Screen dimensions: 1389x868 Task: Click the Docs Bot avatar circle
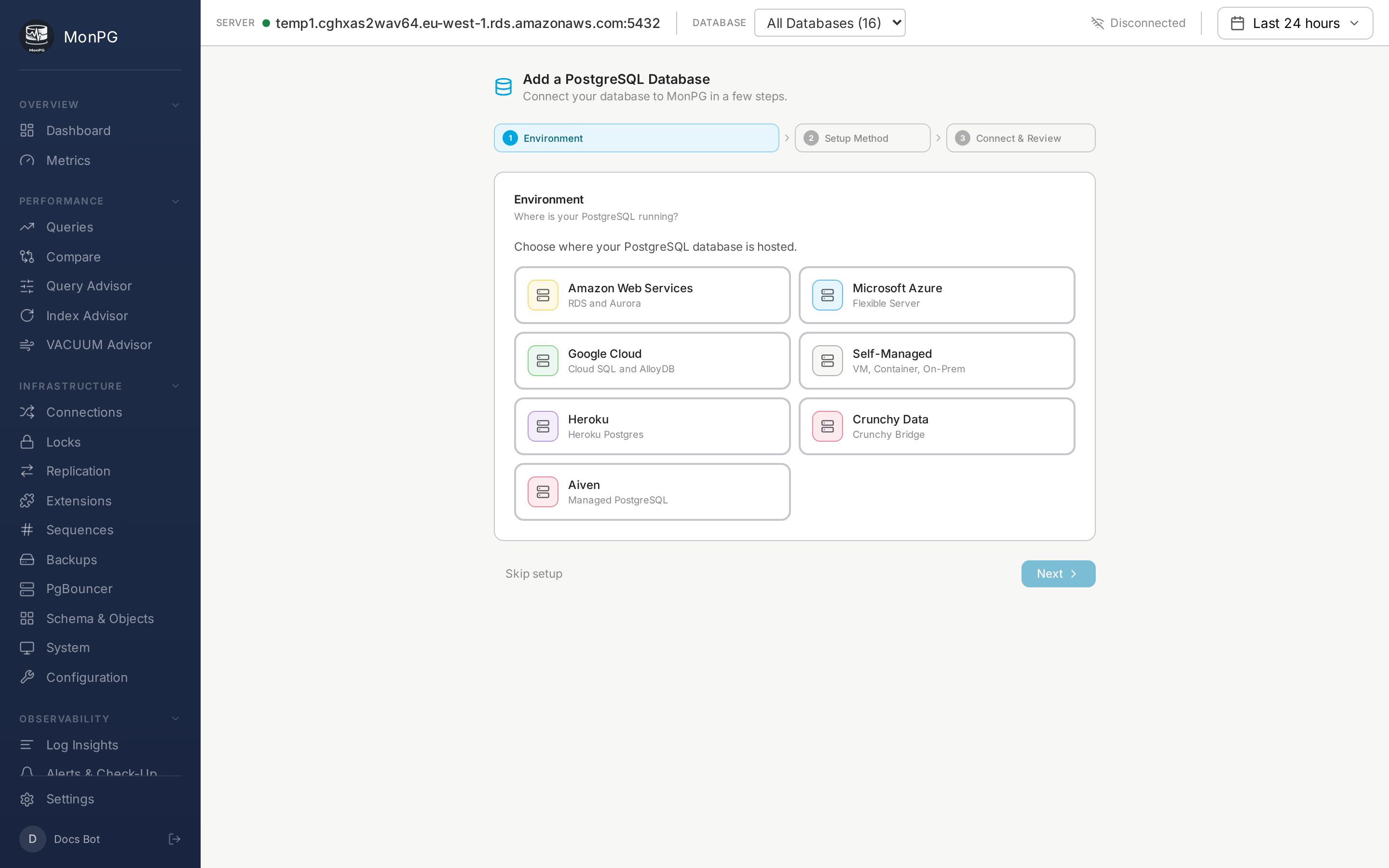pos(33,839)
